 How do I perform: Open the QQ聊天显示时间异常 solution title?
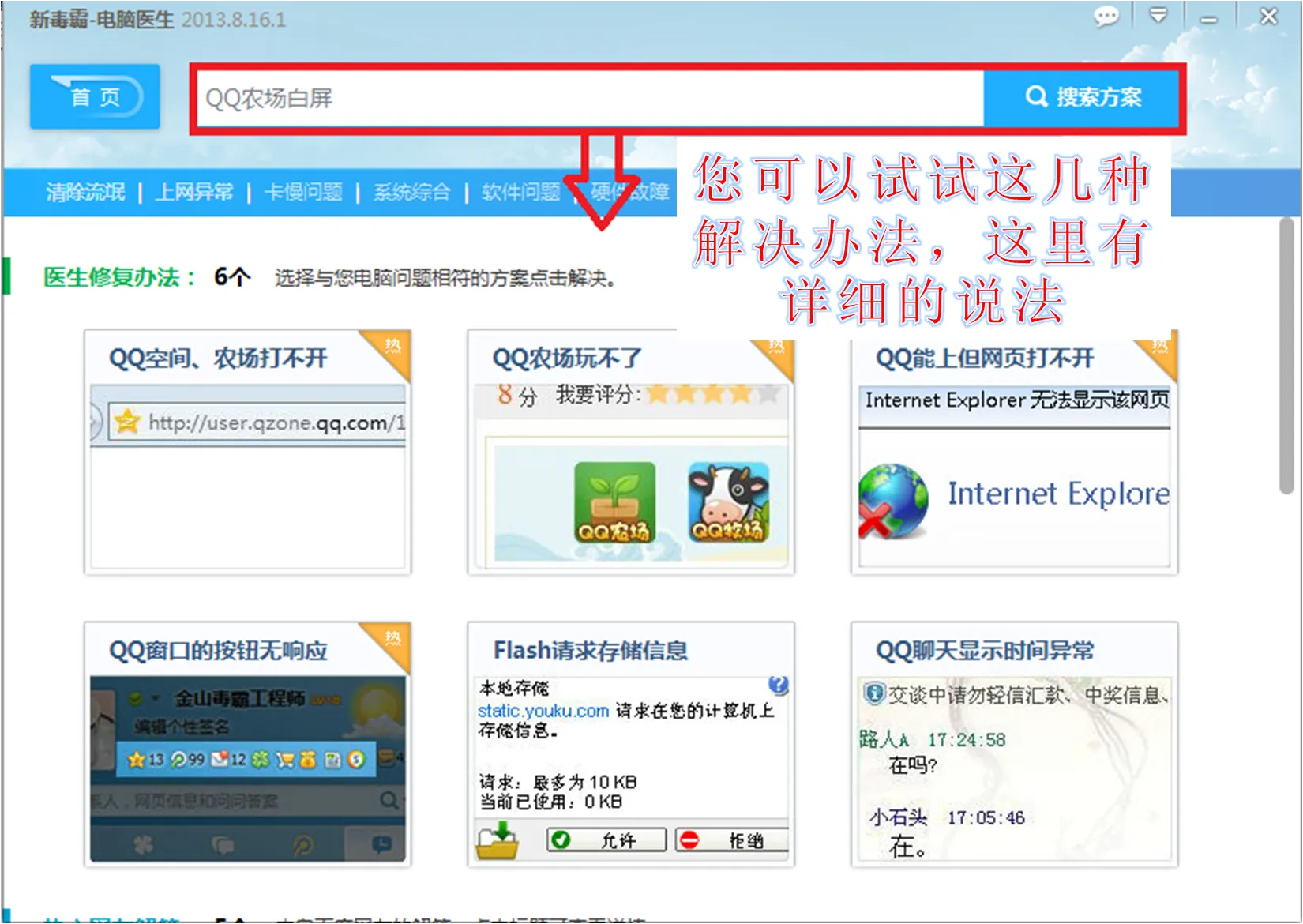[x=985, y=651]
